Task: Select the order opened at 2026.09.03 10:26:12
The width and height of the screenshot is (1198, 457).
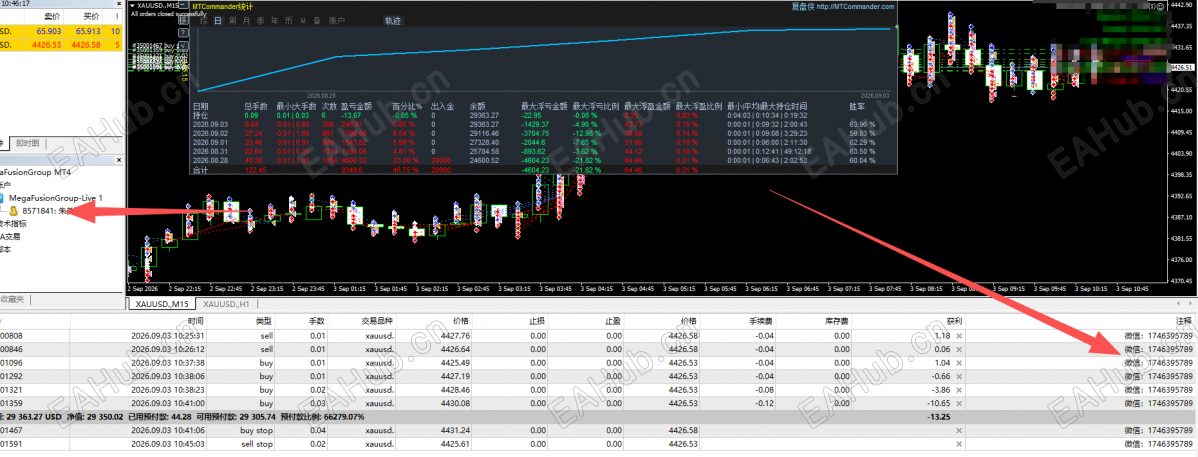Action: pos(599,349)
